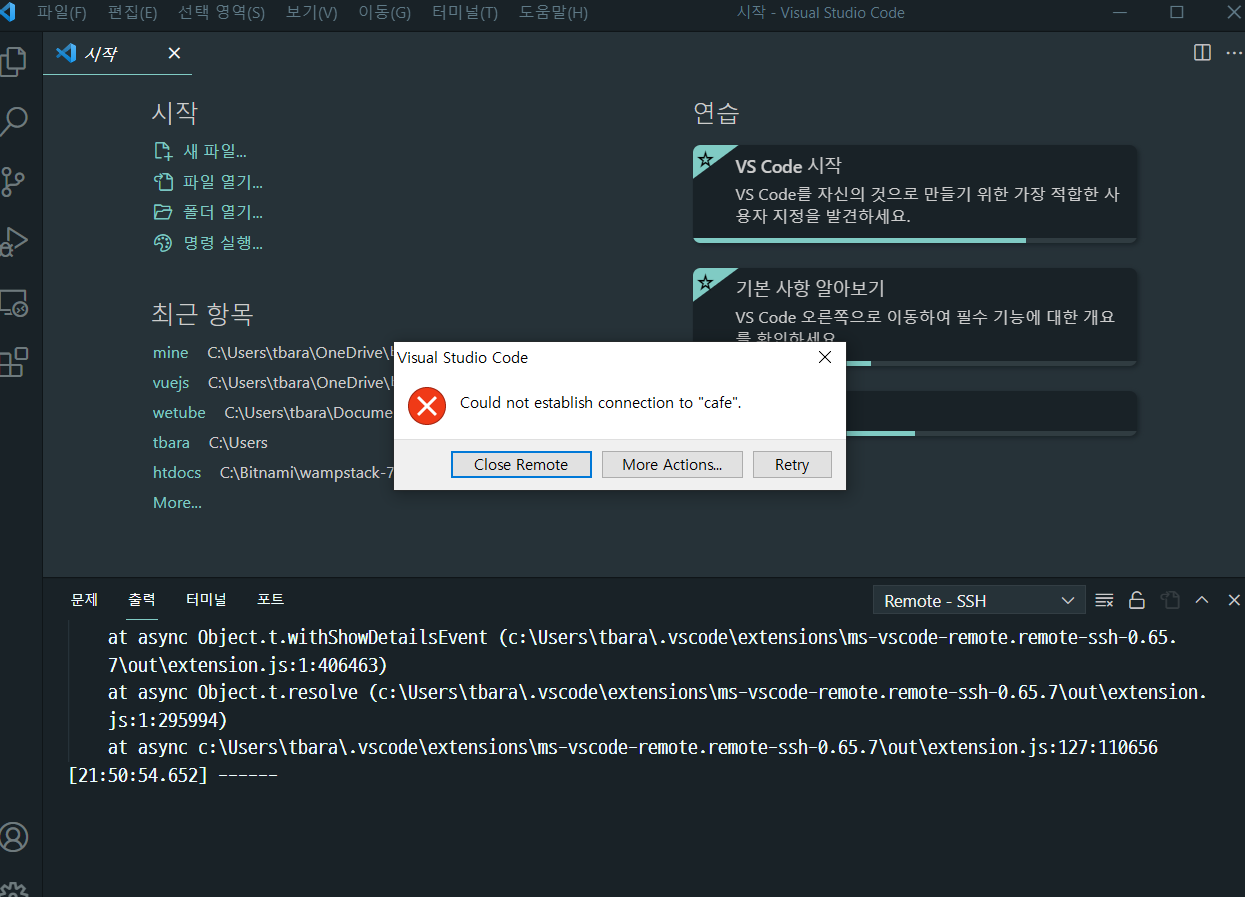Click the VS Code 시작 progress bar

[914, 241]
